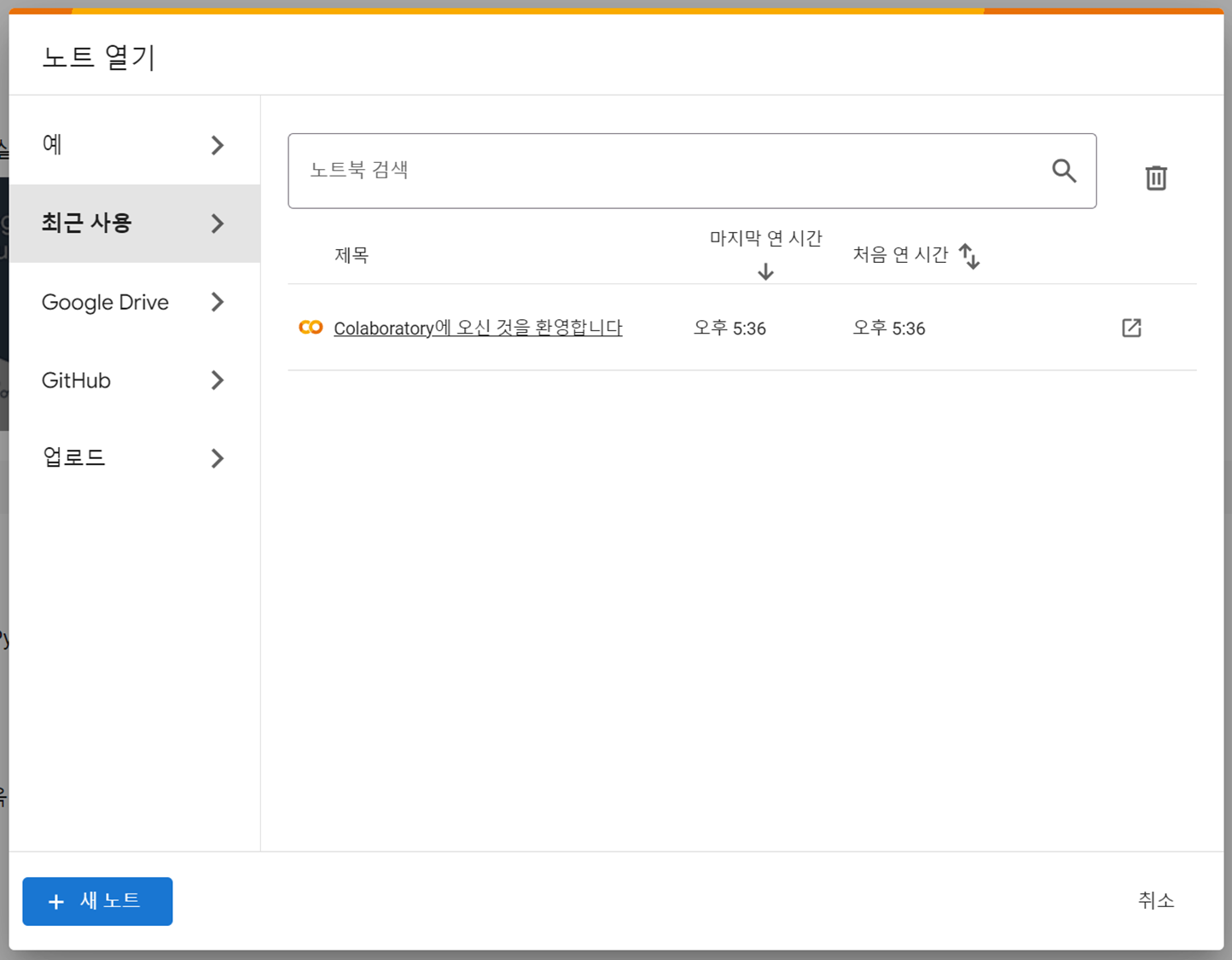
Task: Expand the 최근 사용 chevron
Action: tap(218, 224)
